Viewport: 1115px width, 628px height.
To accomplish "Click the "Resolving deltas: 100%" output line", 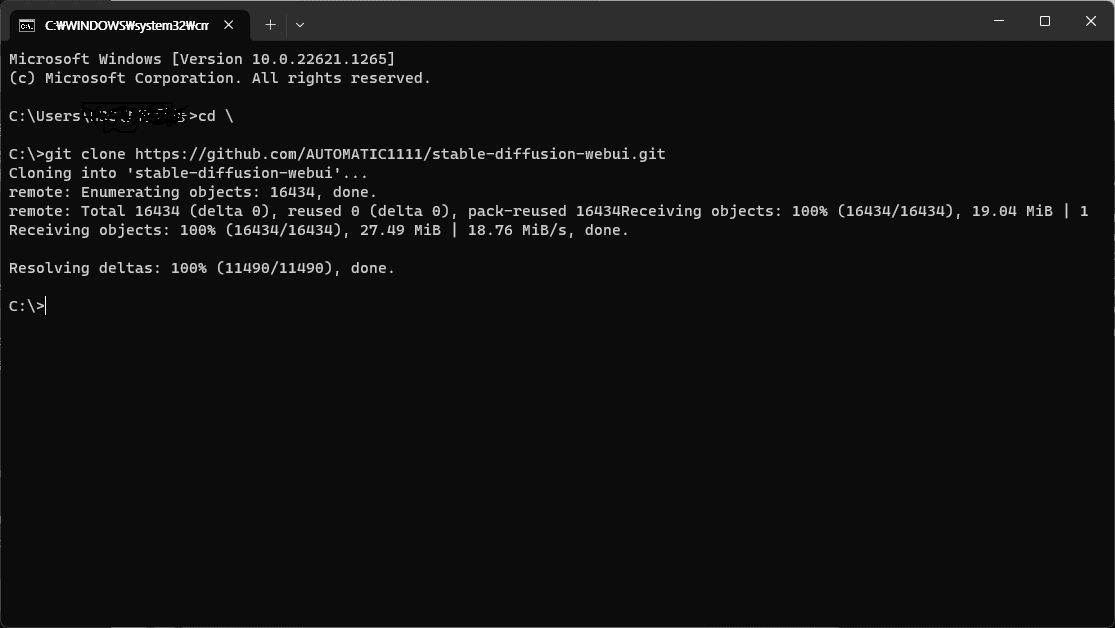I will pos(201,268).
